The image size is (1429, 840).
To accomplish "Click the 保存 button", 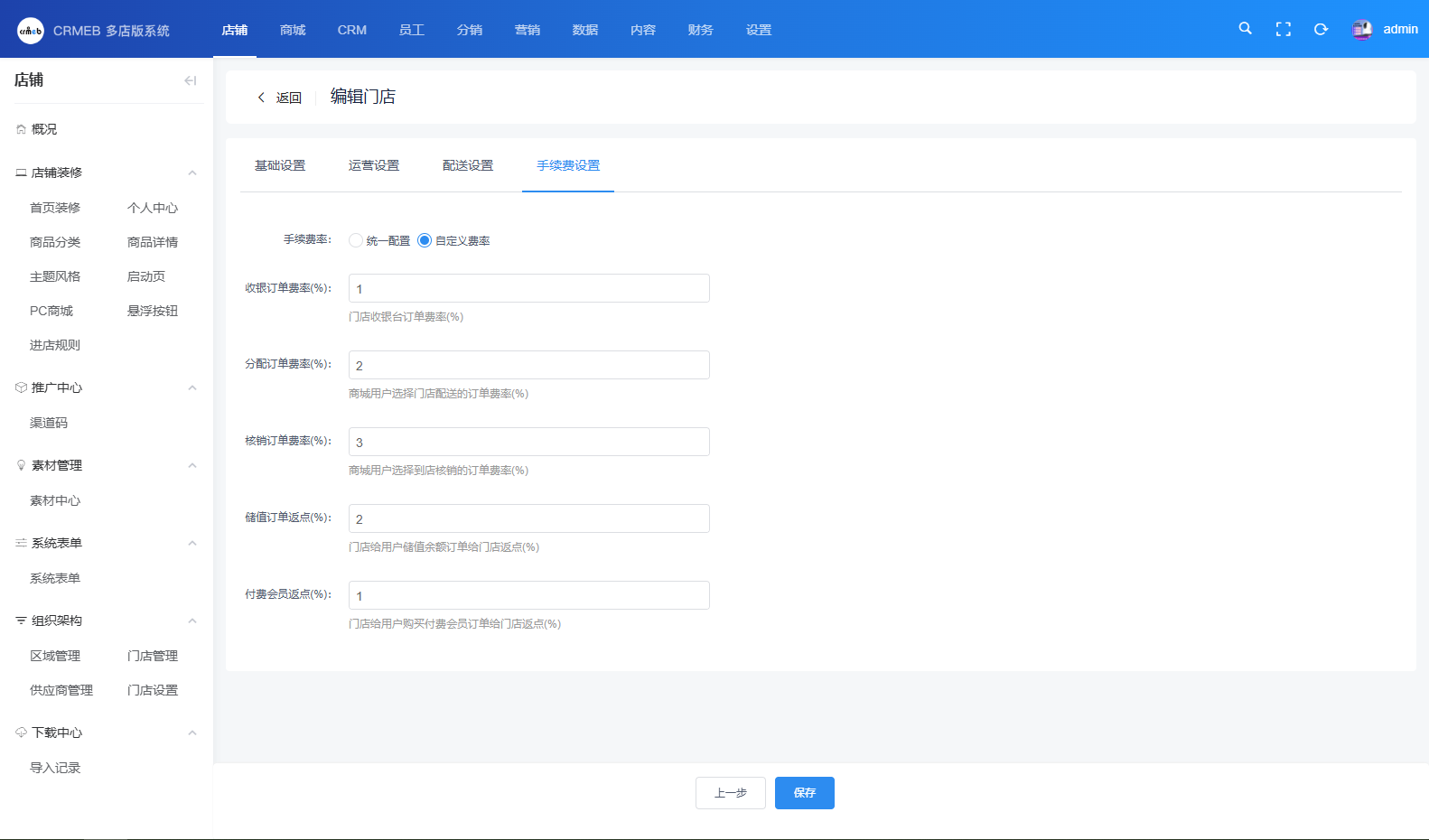I will (804, 793).
